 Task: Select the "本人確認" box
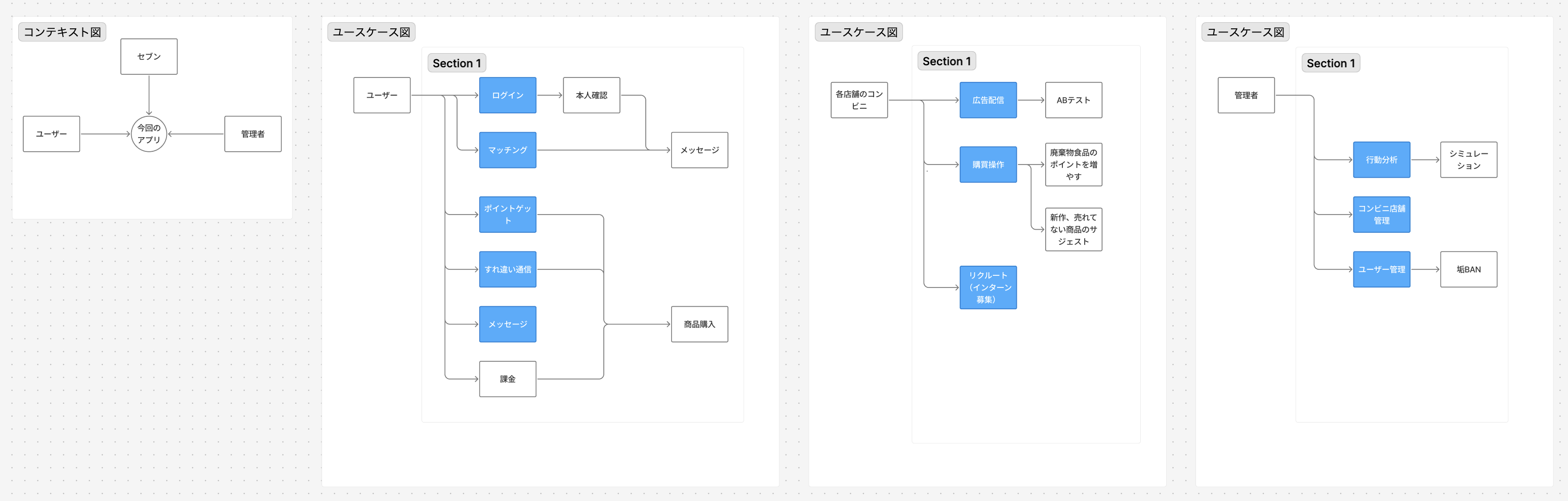pos(591,96)
